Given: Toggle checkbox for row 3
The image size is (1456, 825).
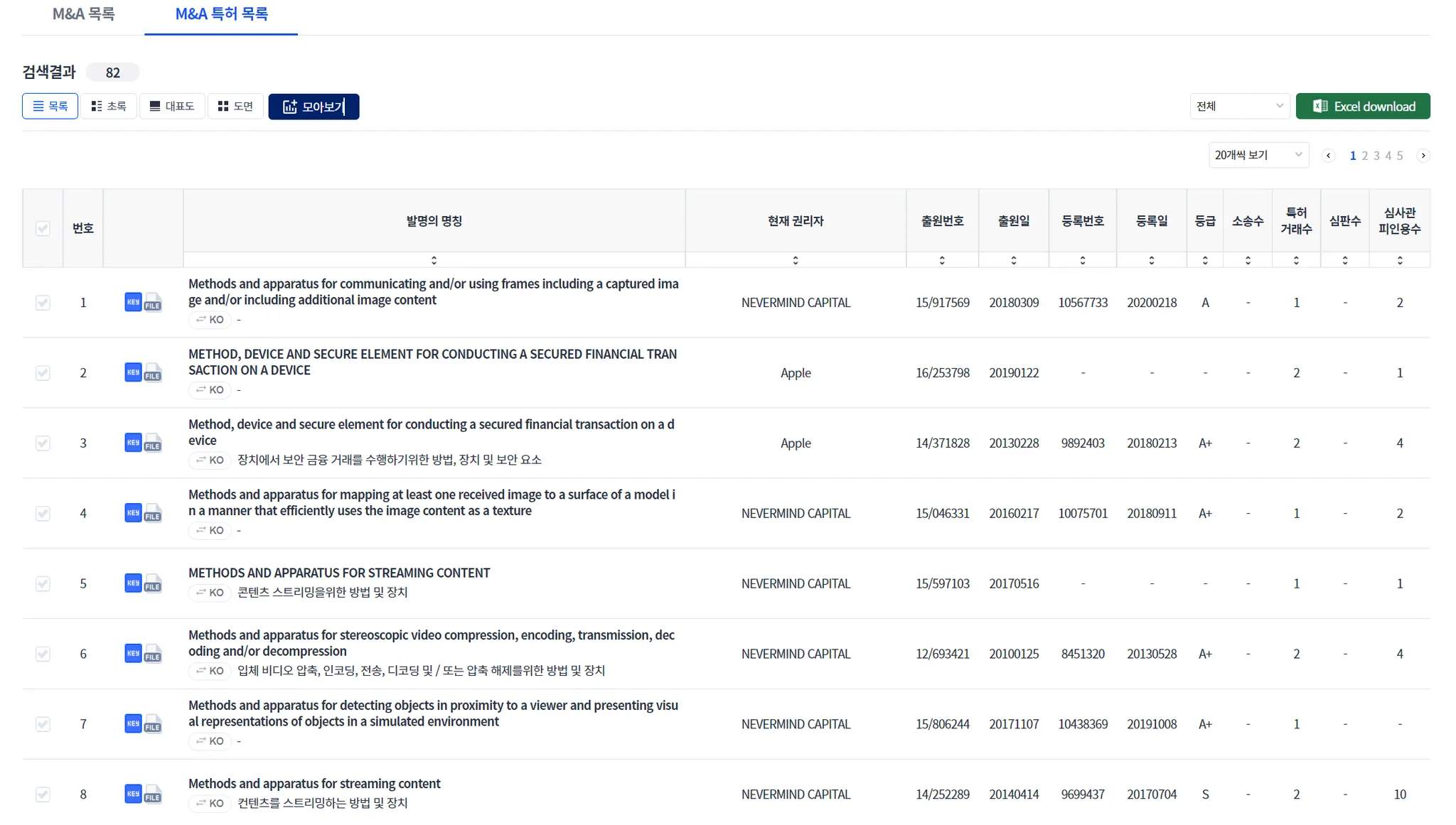Looking at the screenshot, I should point(43,443).
